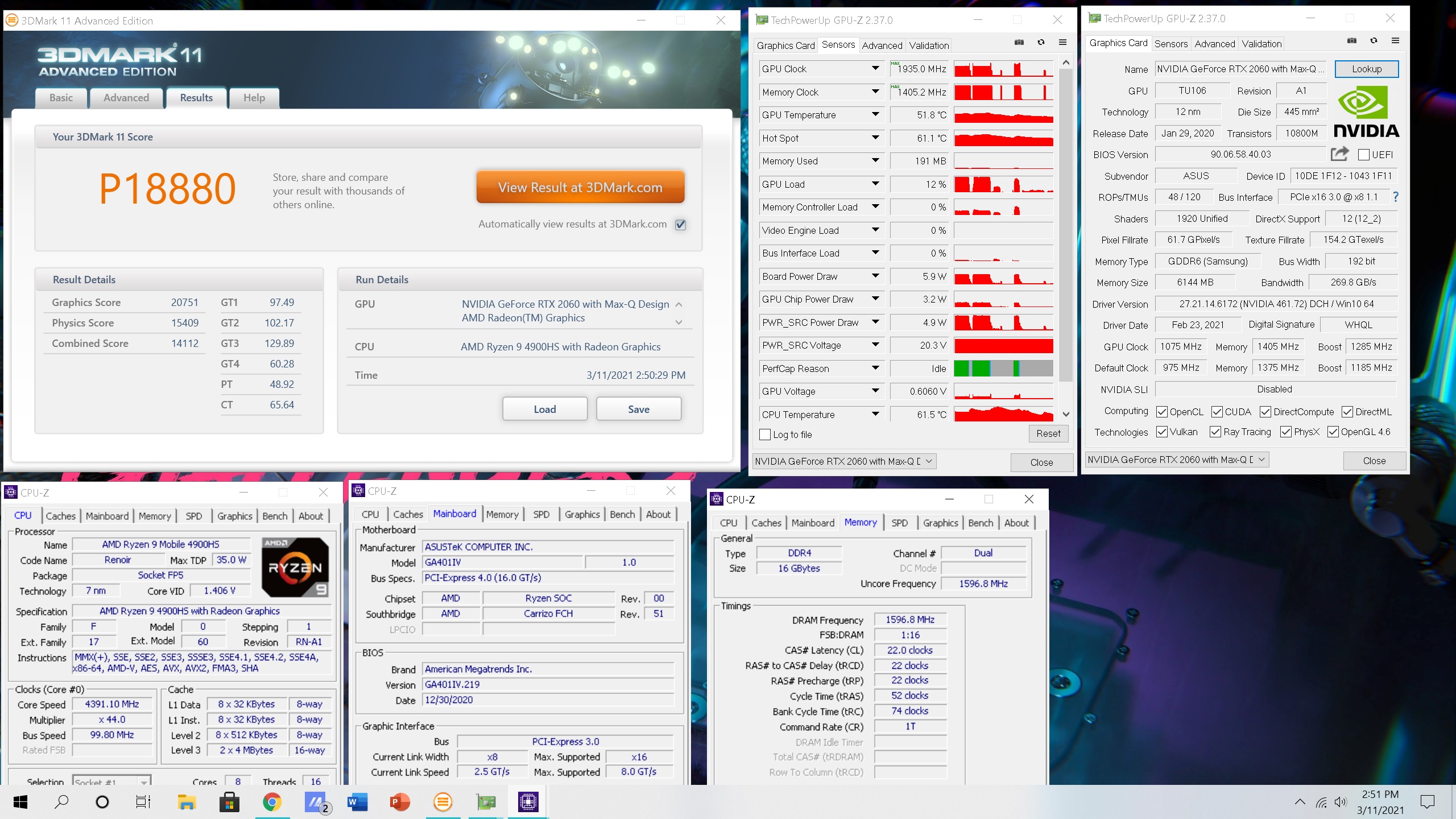The height and width of the screenshot is (819, 1456).
Task: Click GPU Clock sensor graph
Action: tap(1003, 69)
